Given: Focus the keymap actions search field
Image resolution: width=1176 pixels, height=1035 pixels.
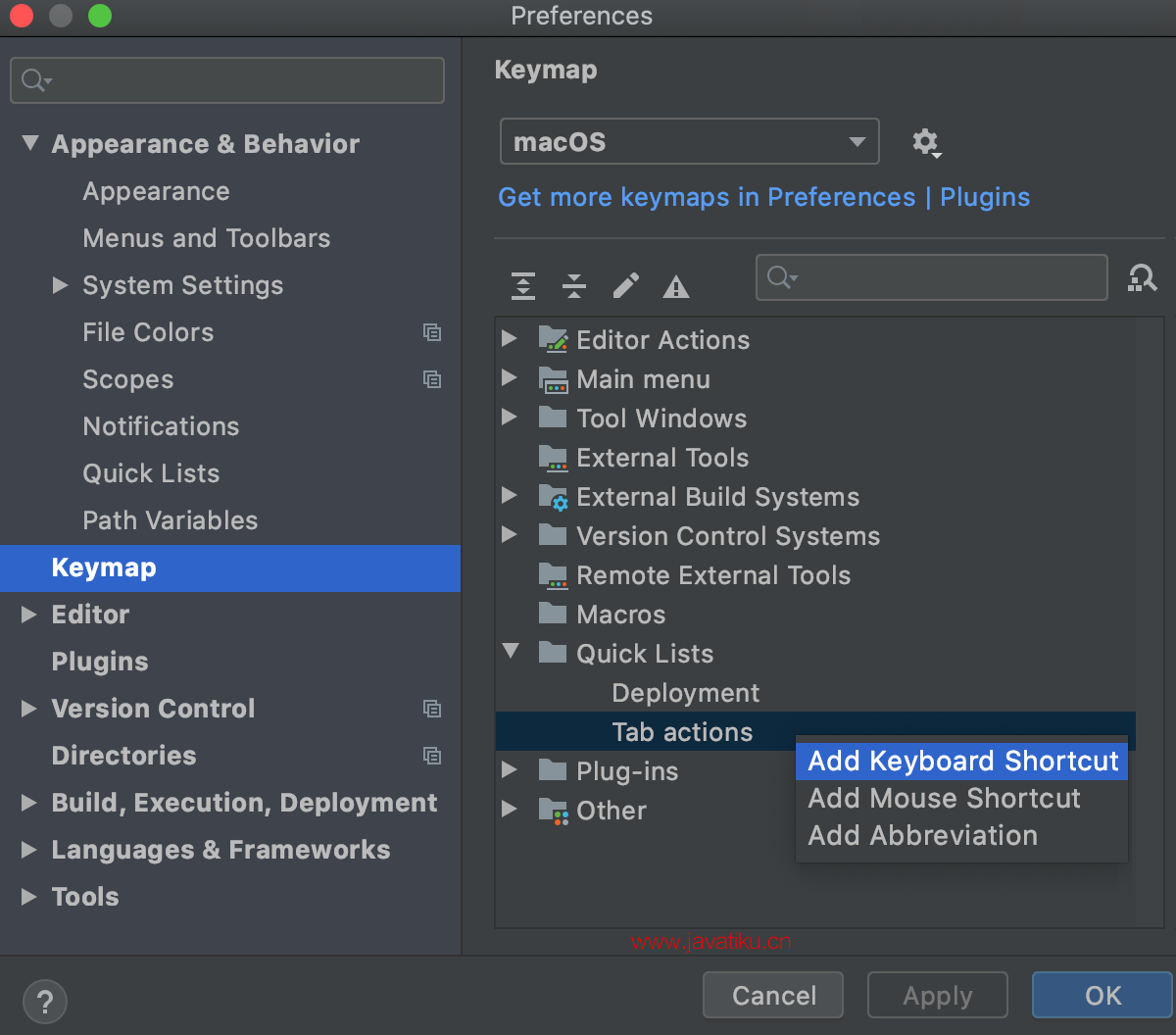Looking at the screenshot, I should point(932,278).
